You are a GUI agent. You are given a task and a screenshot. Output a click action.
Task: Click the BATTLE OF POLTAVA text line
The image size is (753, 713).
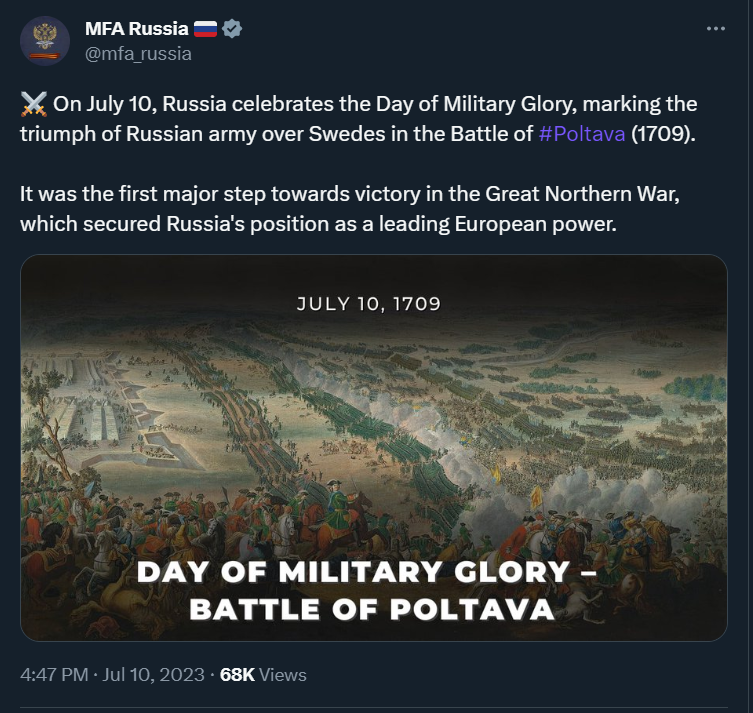pos(372,609)
